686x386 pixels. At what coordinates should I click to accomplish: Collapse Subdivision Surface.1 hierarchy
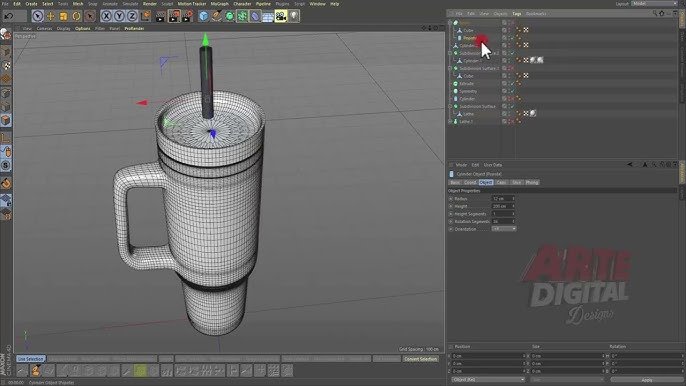(450, 68)
